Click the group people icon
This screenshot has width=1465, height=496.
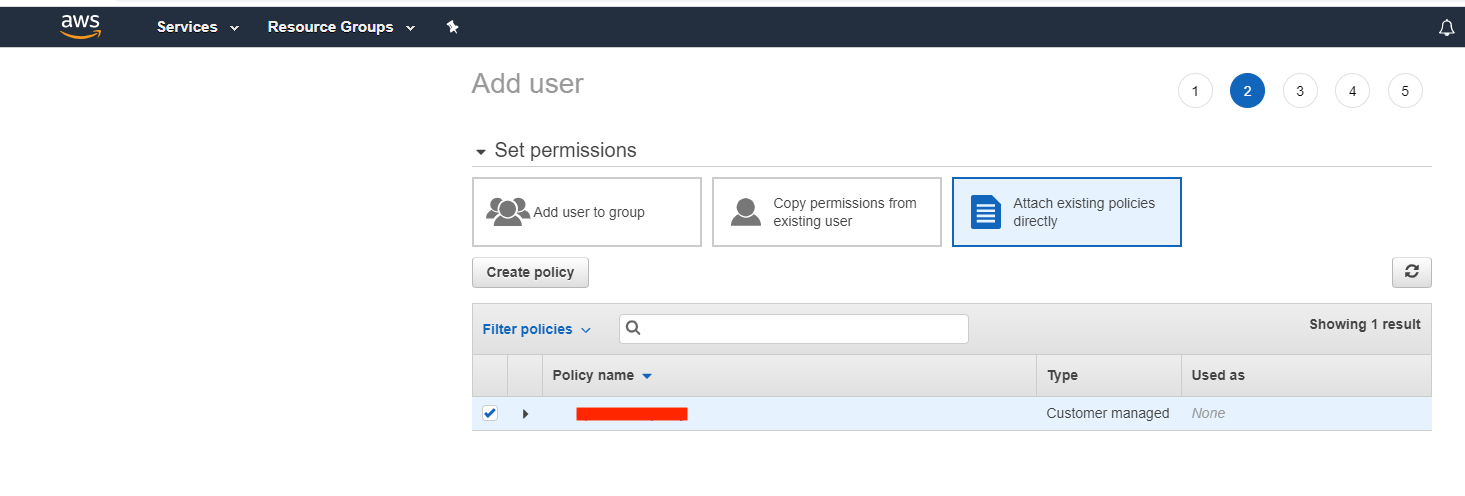pos(508,211)
